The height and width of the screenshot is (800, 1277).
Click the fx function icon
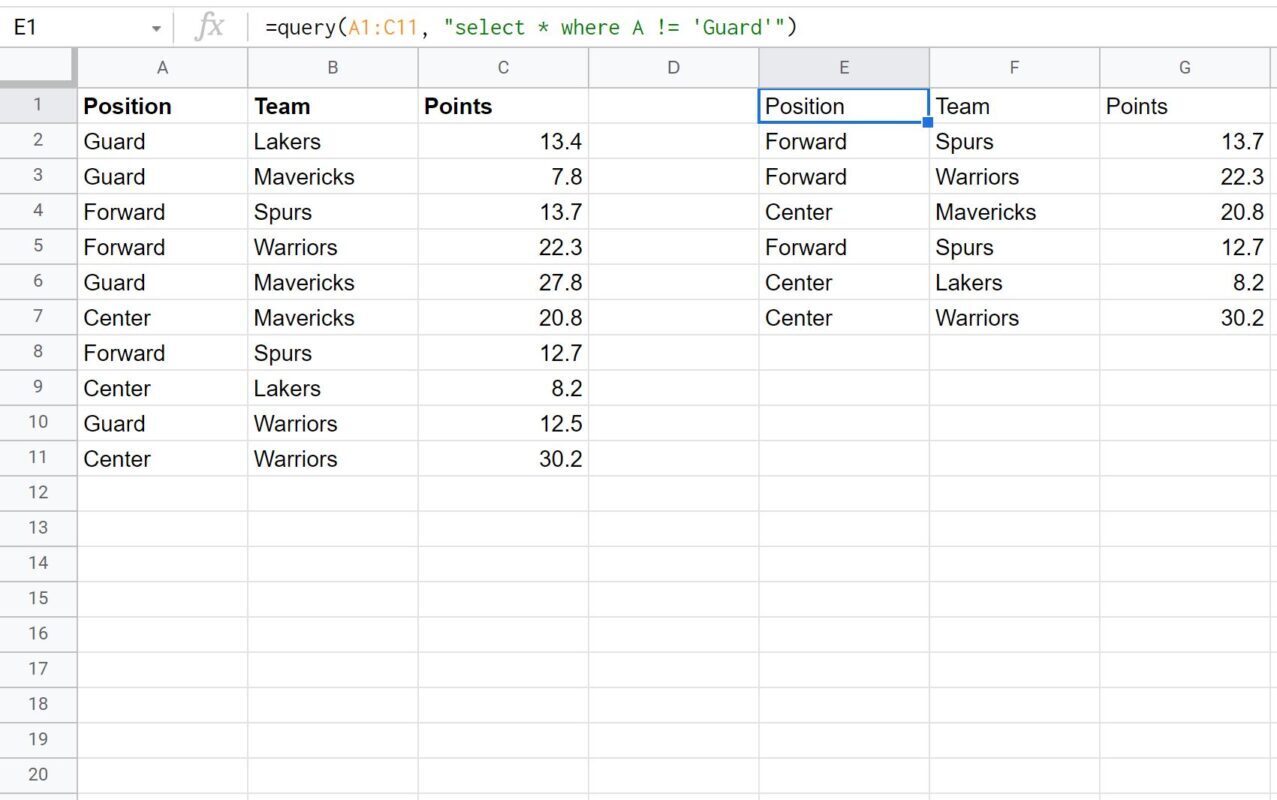[x=209, y=27]
